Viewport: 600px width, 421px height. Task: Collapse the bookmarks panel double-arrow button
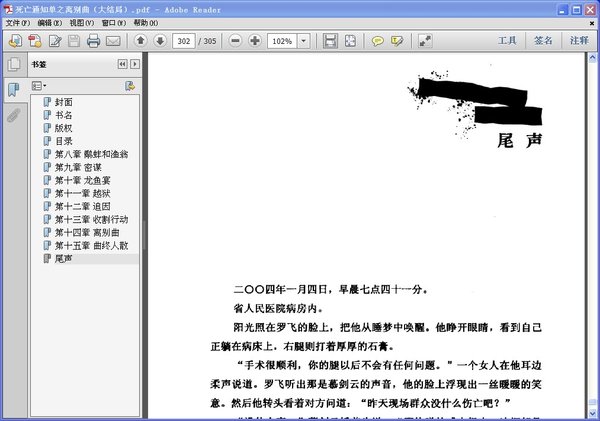[122, 64]
